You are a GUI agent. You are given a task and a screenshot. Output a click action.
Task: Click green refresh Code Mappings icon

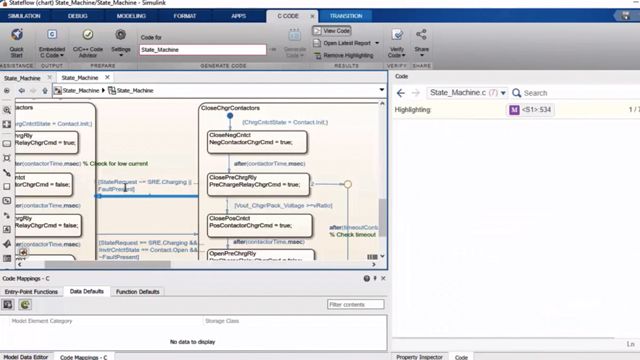coord(25,304)
